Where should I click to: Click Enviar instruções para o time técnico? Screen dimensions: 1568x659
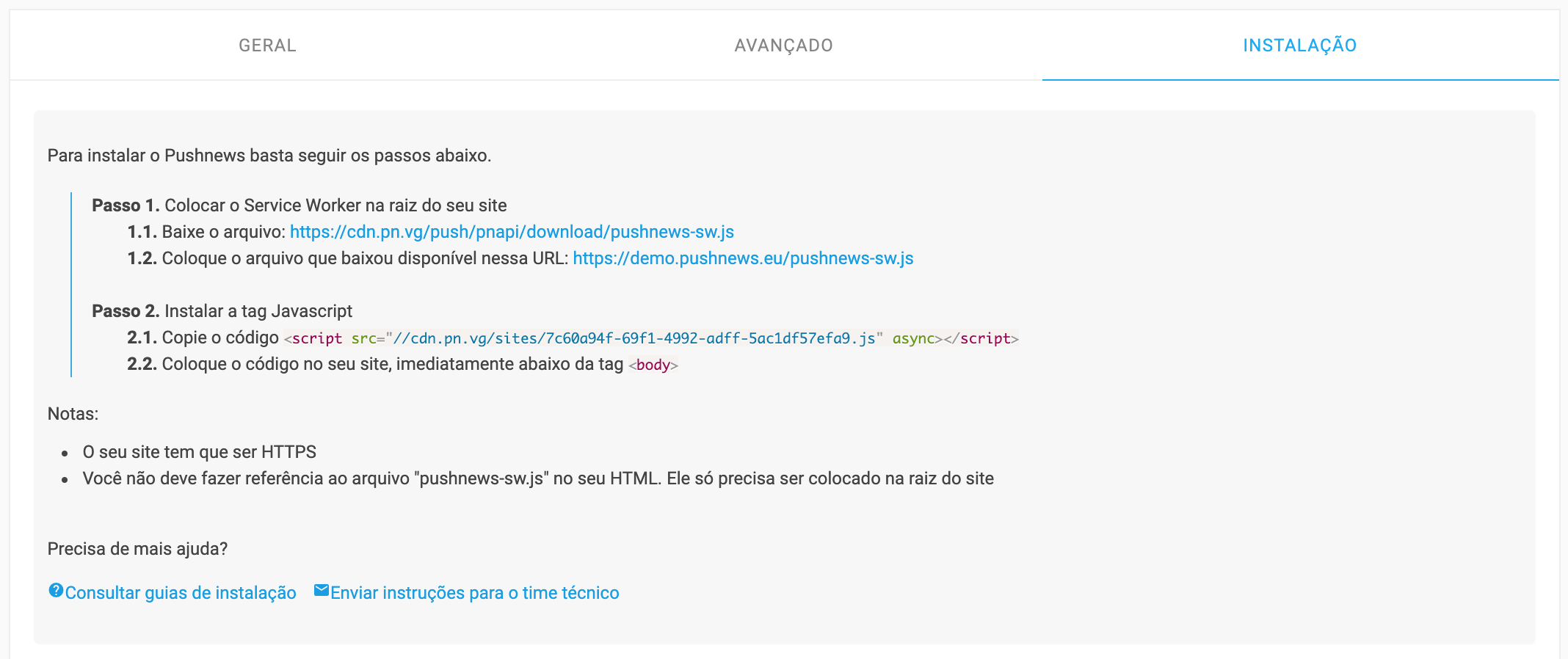[x=475, y=593]
